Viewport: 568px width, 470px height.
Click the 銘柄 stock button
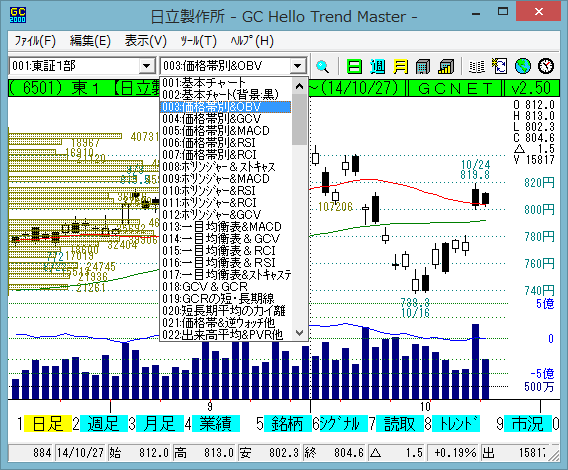(287, 423)
